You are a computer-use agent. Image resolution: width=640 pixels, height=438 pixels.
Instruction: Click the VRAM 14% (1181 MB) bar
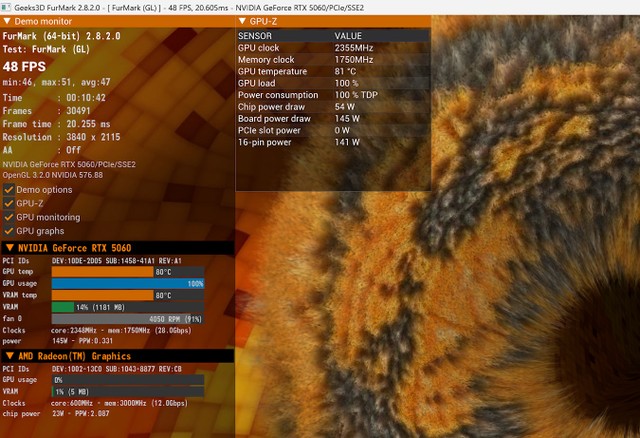128,307
